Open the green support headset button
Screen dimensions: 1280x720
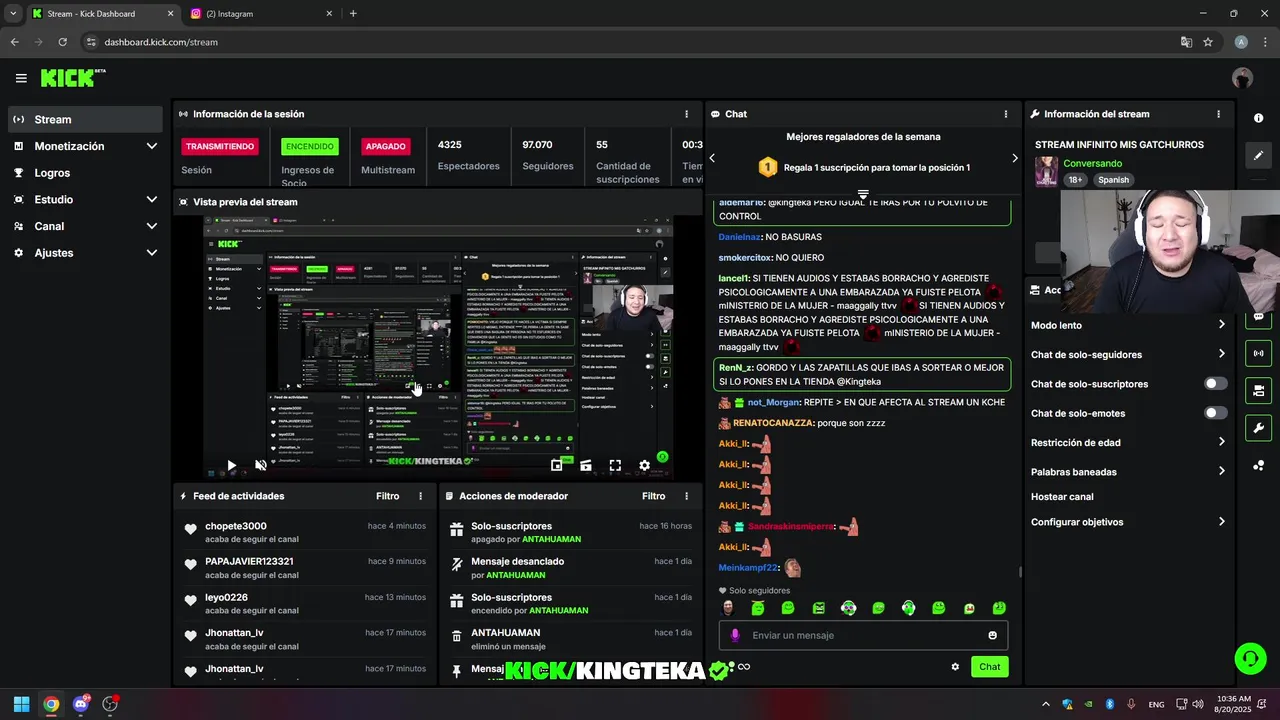(x=1250, y=658)
